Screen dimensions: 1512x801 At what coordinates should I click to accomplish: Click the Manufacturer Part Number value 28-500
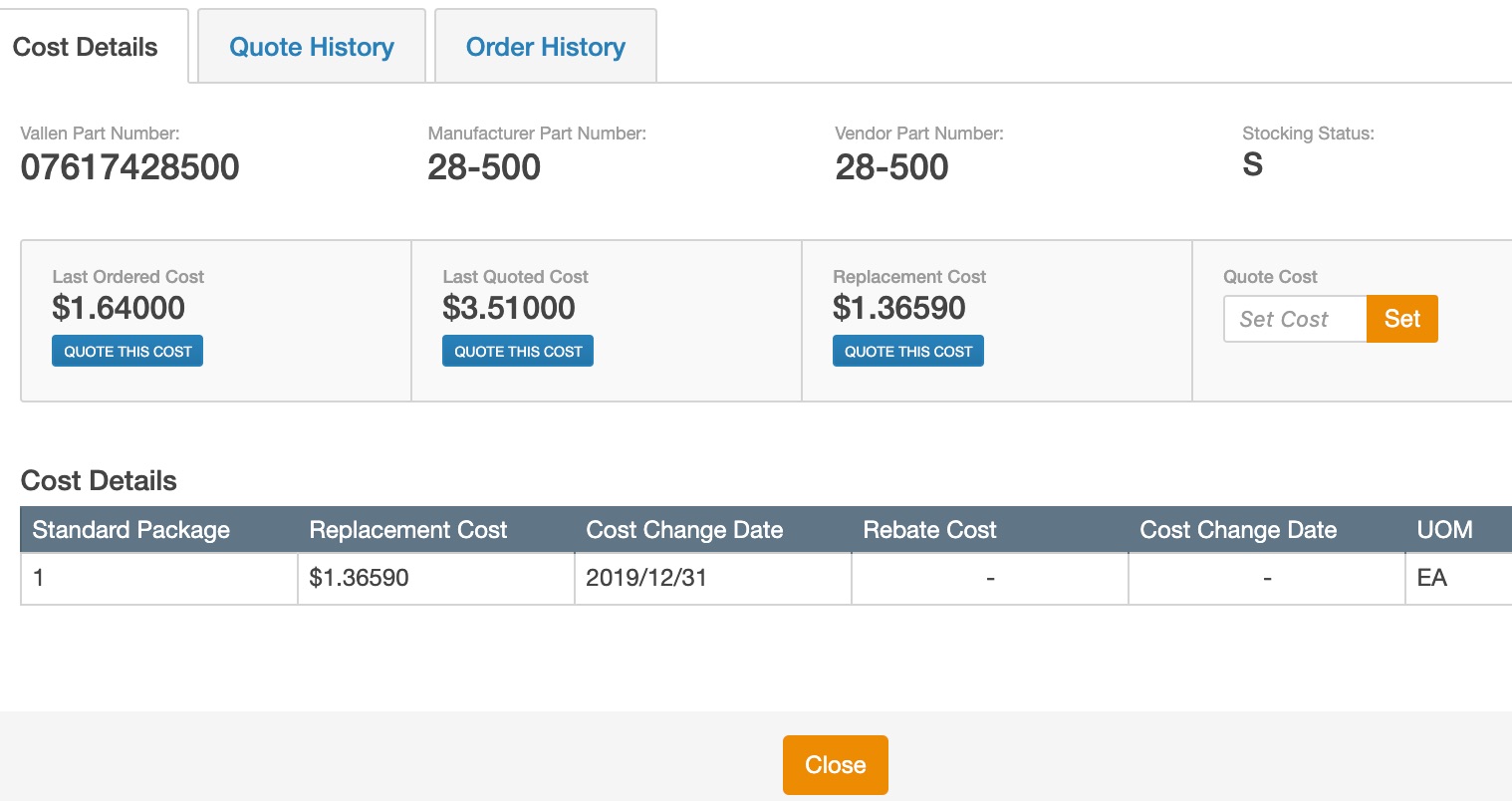(x=484, y=167)
